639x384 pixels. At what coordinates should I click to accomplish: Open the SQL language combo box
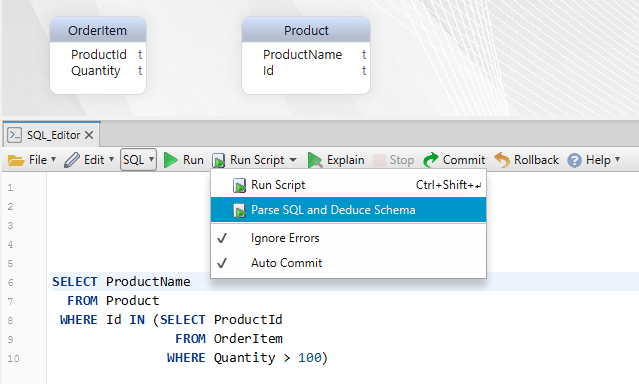coord(138,159)
